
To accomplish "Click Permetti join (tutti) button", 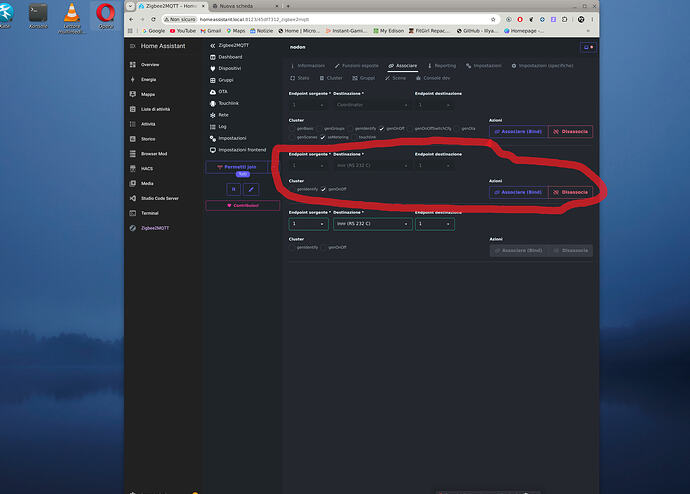I will tap(237, 167).
